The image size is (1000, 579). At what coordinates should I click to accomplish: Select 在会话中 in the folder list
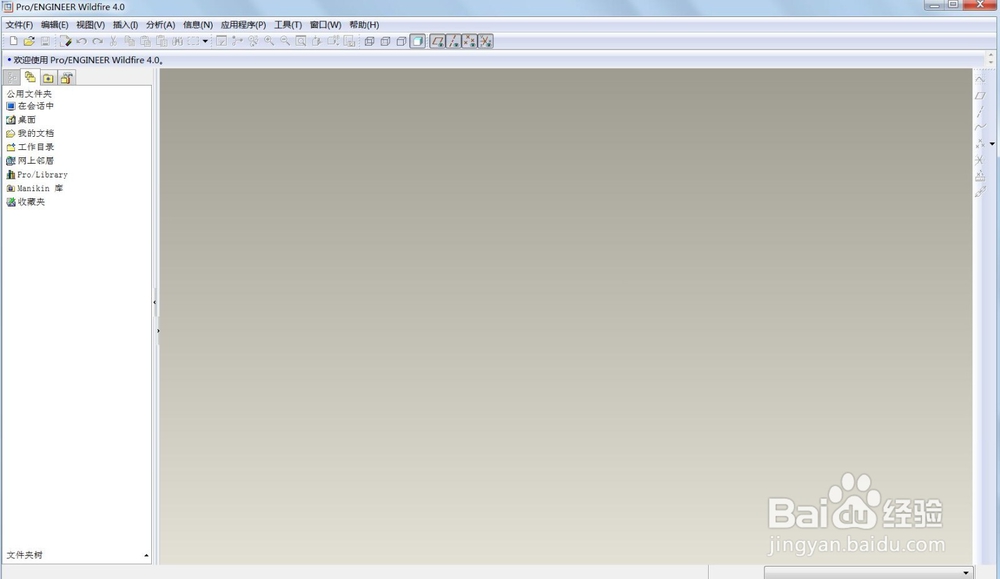pos(30,106)
